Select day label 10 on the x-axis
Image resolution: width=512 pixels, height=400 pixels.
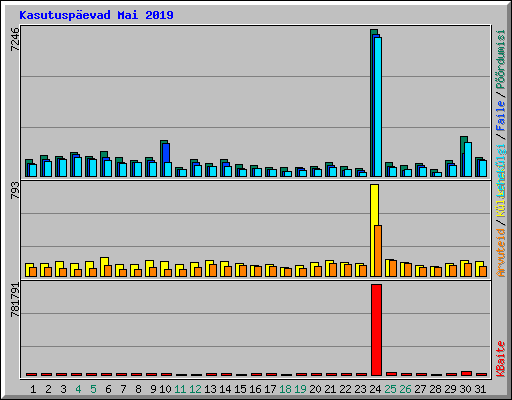point(165,389)
